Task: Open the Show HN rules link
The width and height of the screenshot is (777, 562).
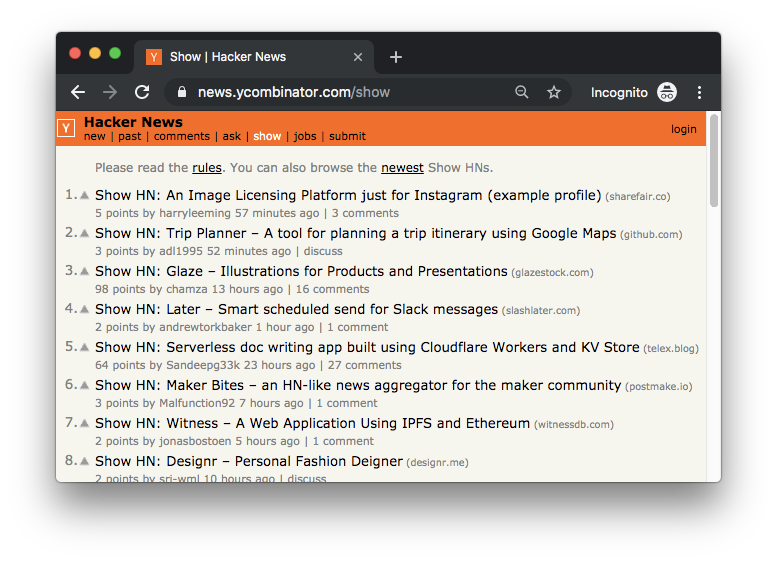Action: click(x=207, y=168)
